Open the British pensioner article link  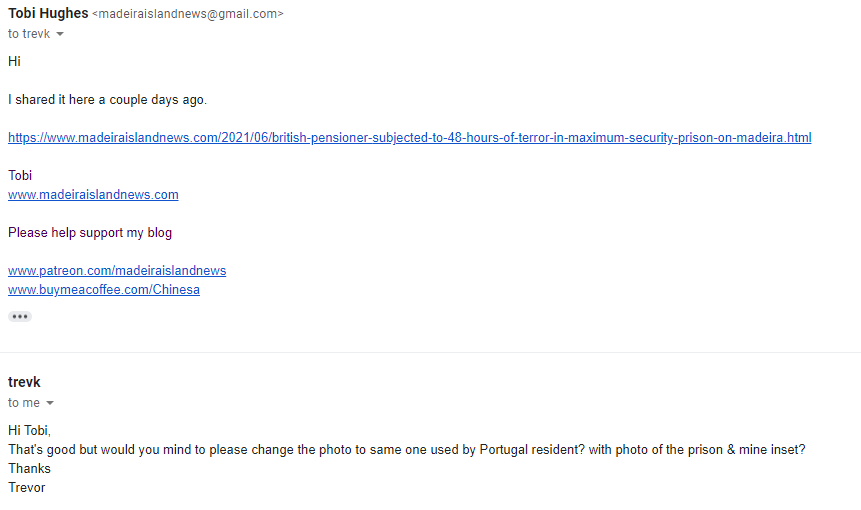(x=409, y=137)
